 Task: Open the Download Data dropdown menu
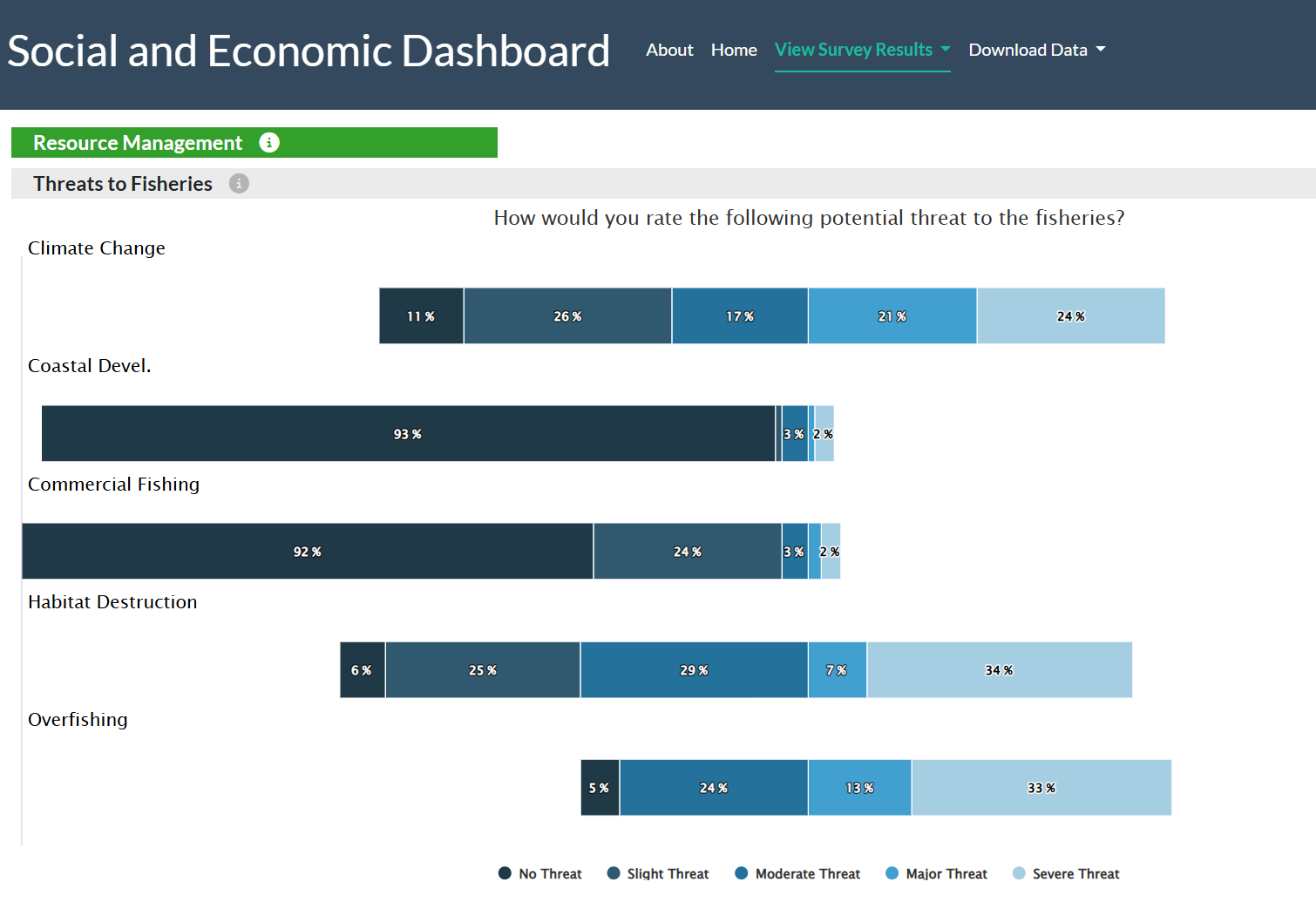point(1037,50)
